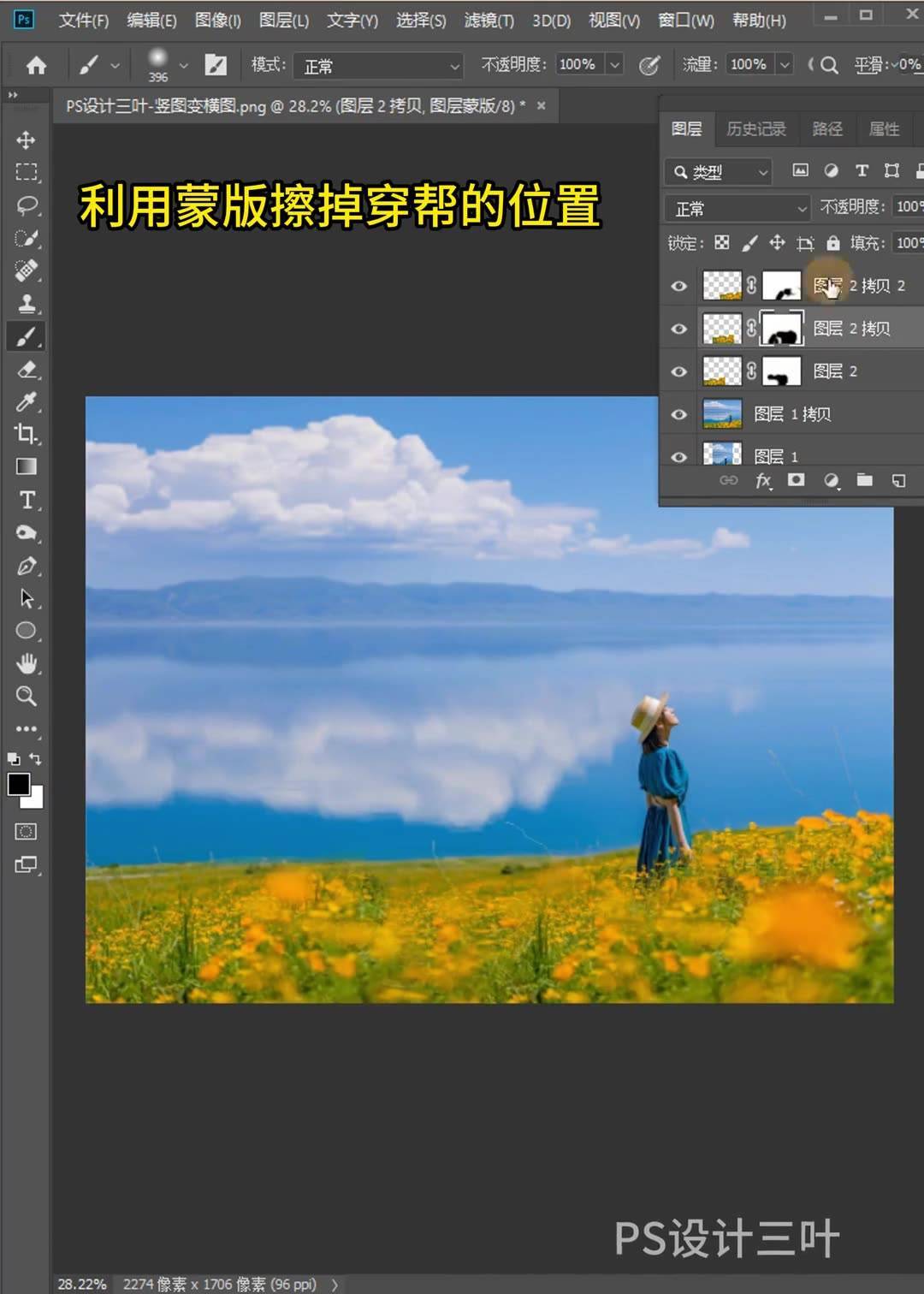Hide the 图层 1 拷贝 layer

[x=678, y=413]
